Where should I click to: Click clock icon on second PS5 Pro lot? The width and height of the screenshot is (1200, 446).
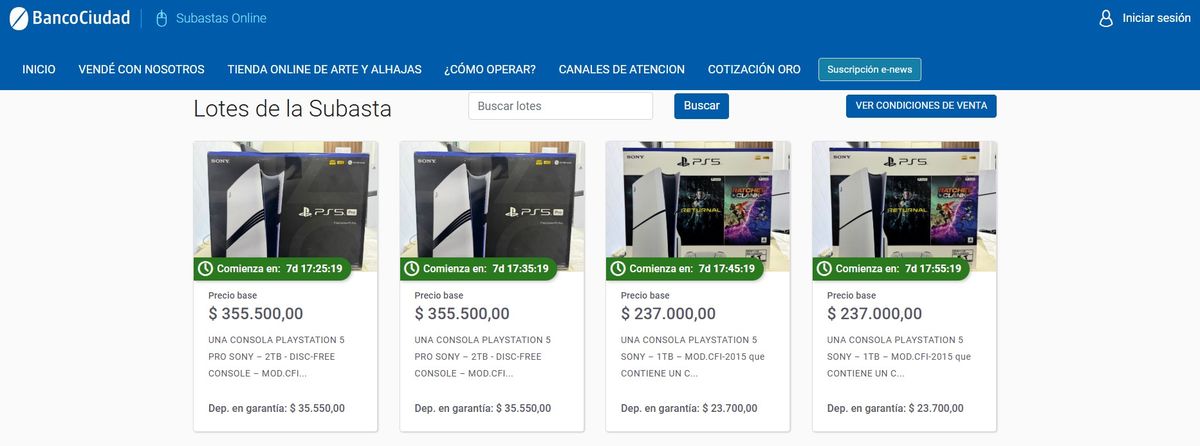[412, 268]
